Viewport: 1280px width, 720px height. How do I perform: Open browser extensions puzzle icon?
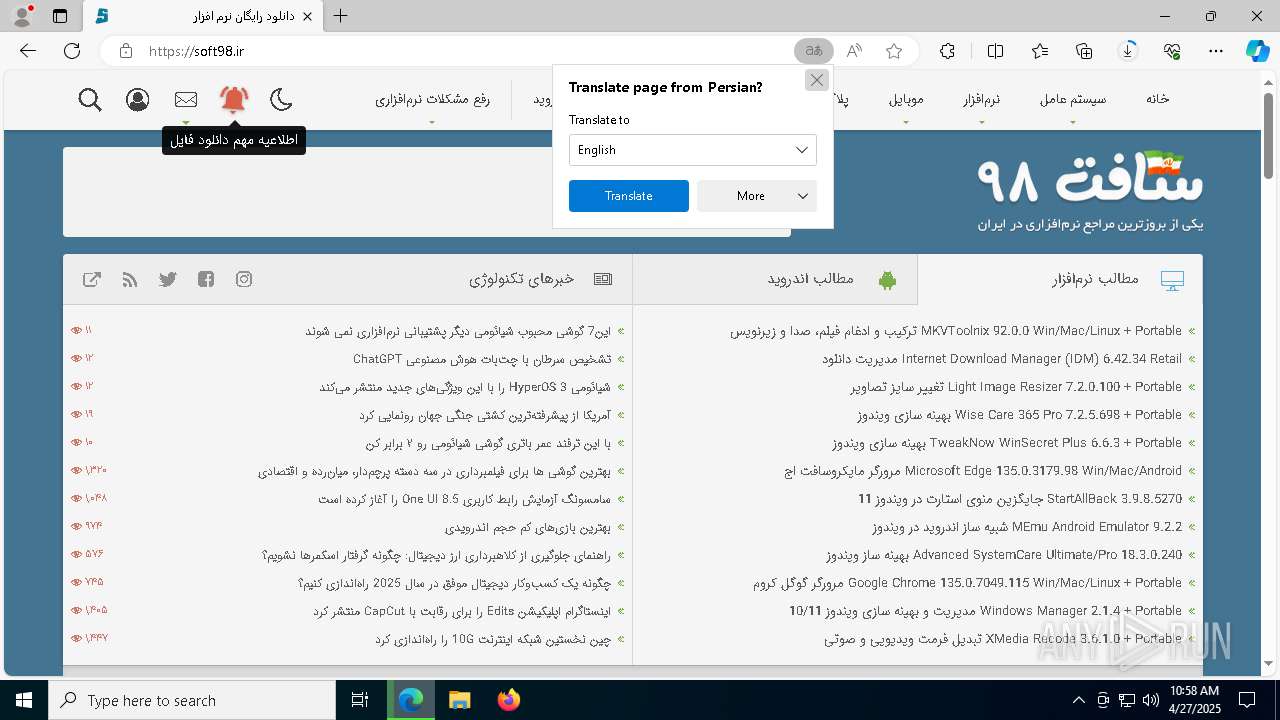[x=947, y=51]
